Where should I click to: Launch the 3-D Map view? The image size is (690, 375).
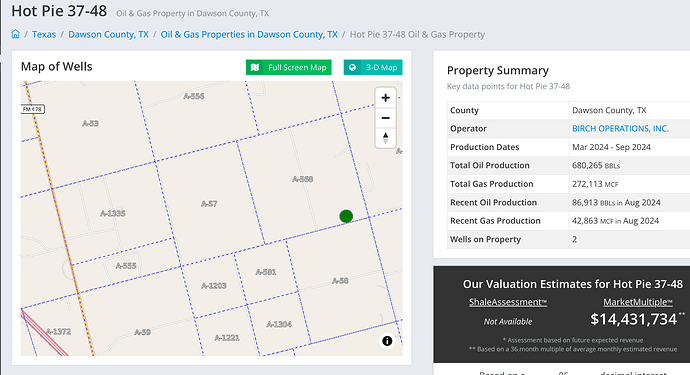[373, 67]
